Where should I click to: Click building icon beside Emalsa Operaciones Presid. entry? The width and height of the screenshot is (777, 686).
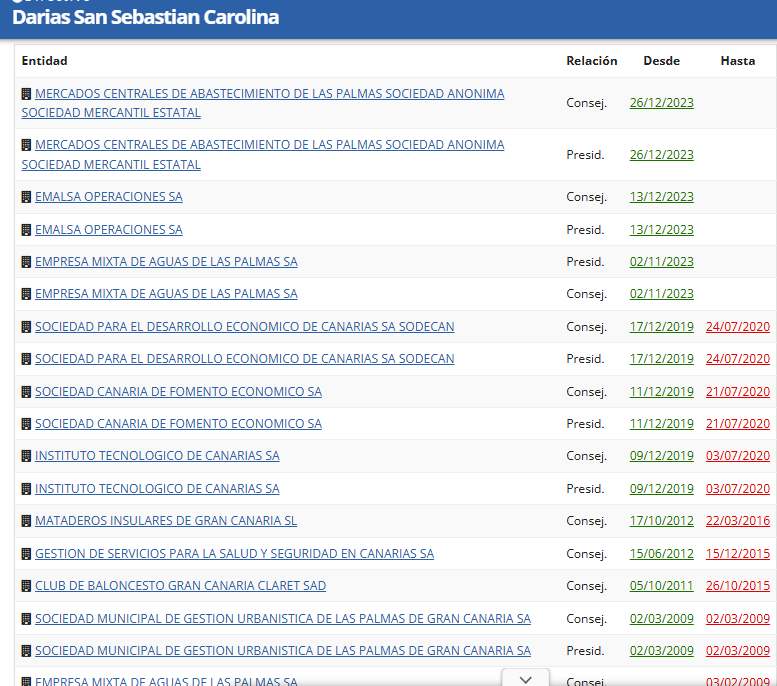[26, 230]
